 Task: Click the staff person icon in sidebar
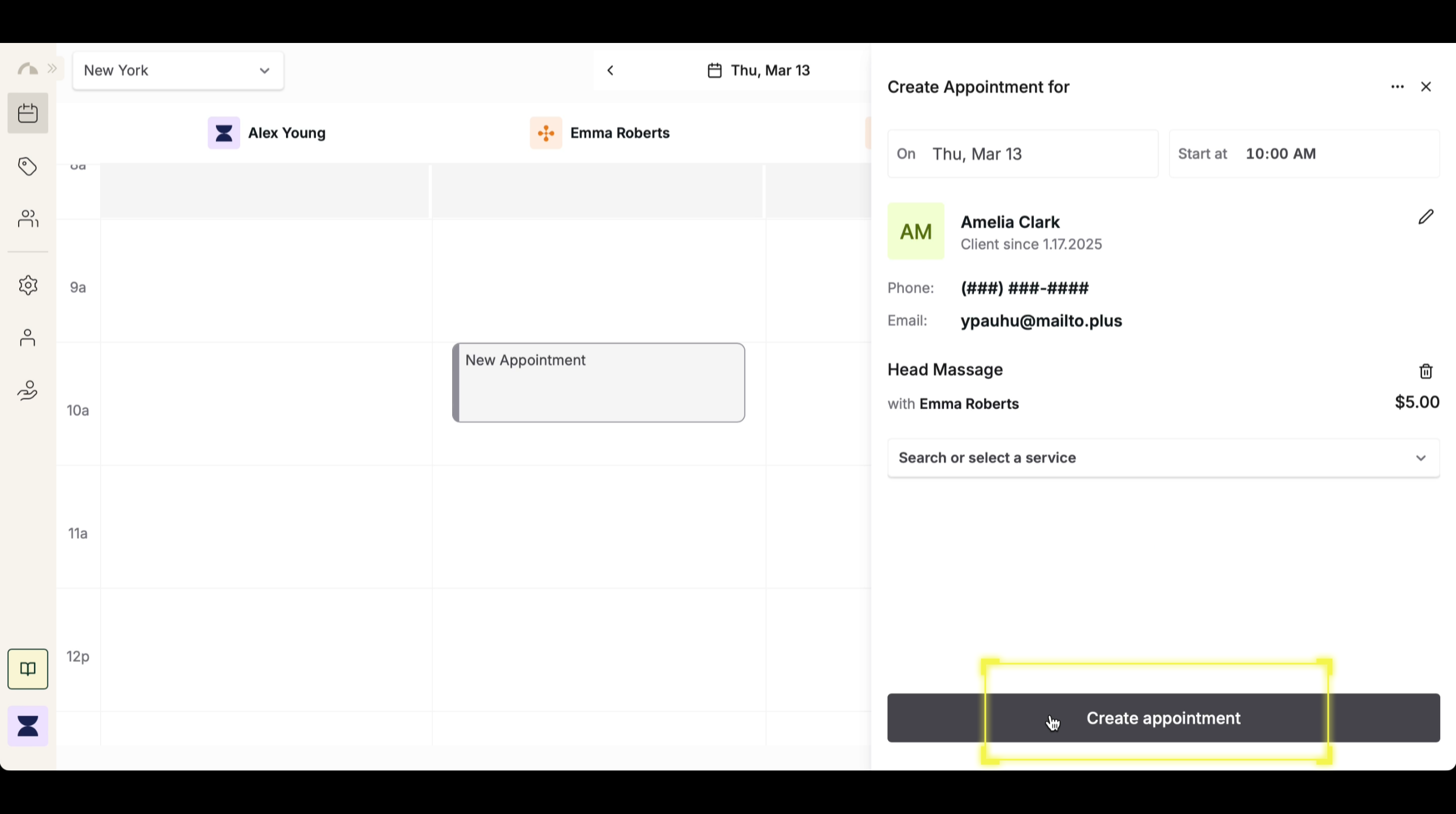point(28,338)
